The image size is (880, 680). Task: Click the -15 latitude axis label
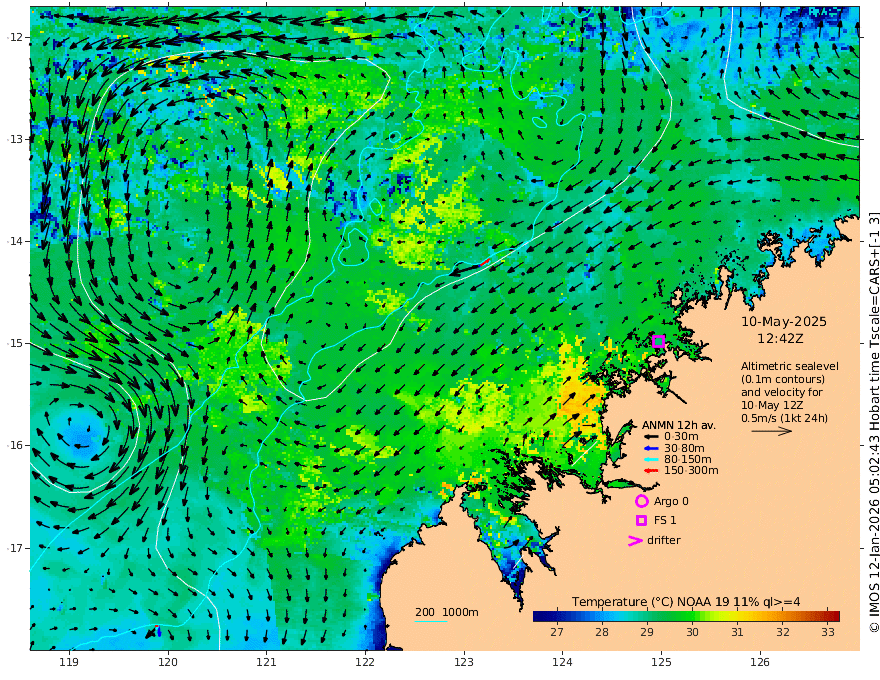pyautogui.click(x=15, y=343)
